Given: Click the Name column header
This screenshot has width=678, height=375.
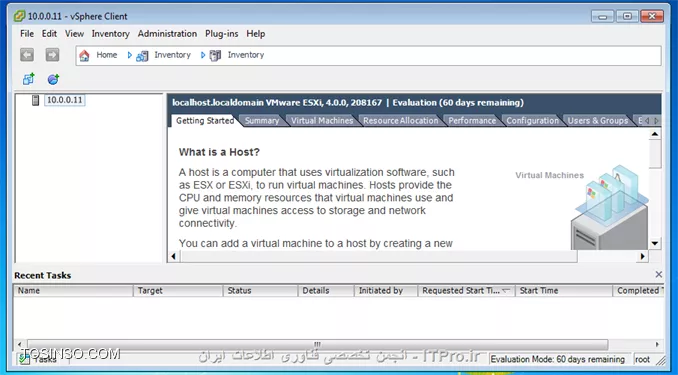Looking at the screenshot, I should coord(73,291).
